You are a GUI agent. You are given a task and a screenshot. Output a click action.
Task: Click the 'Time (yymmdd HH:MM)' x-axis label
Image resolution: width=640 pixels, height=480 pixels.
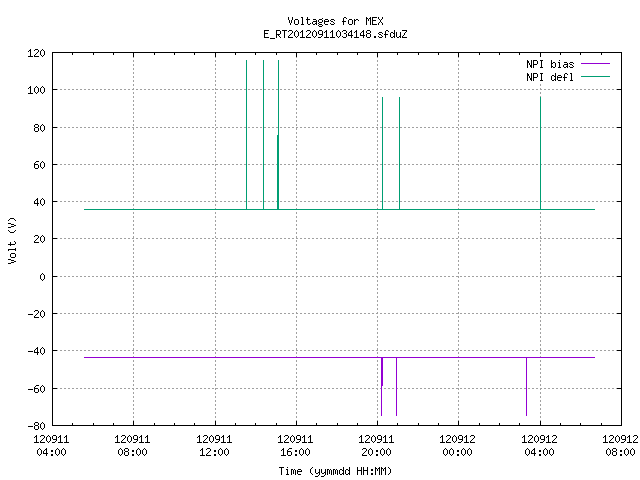tap(335, 471)
